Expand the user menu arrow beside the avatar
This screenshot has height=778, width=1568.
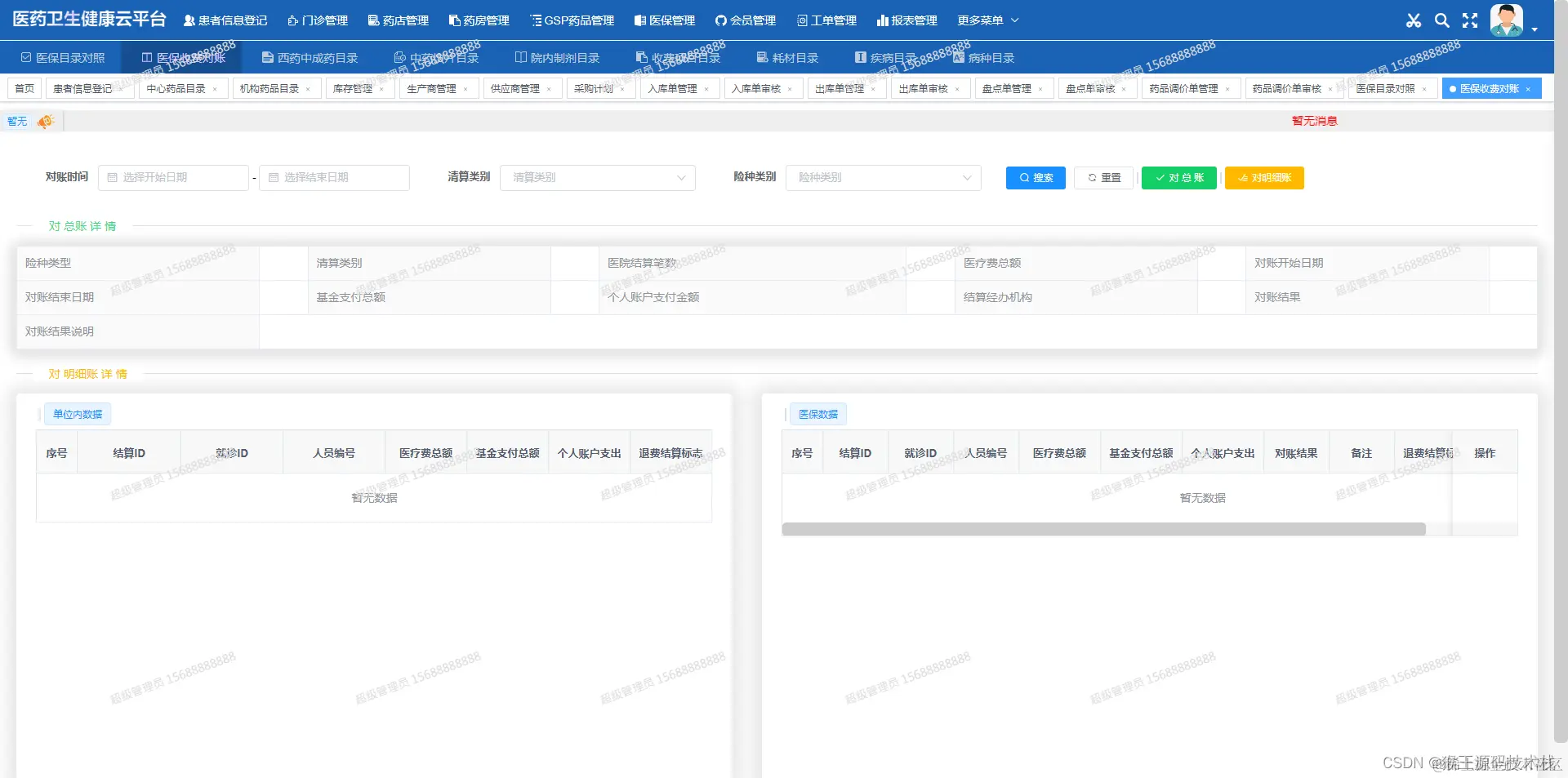(1535, 29)
